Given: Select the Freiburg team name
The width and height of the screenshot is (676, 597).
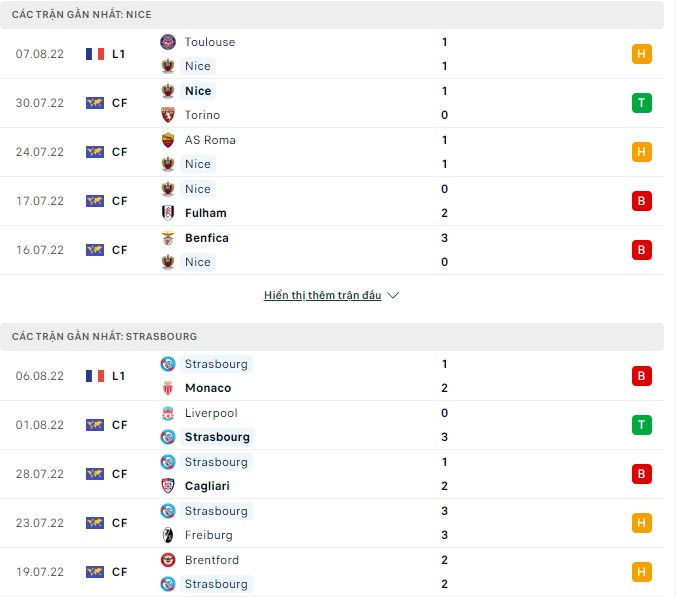Looking at the screenshot, I should click(x=207, y=535).
